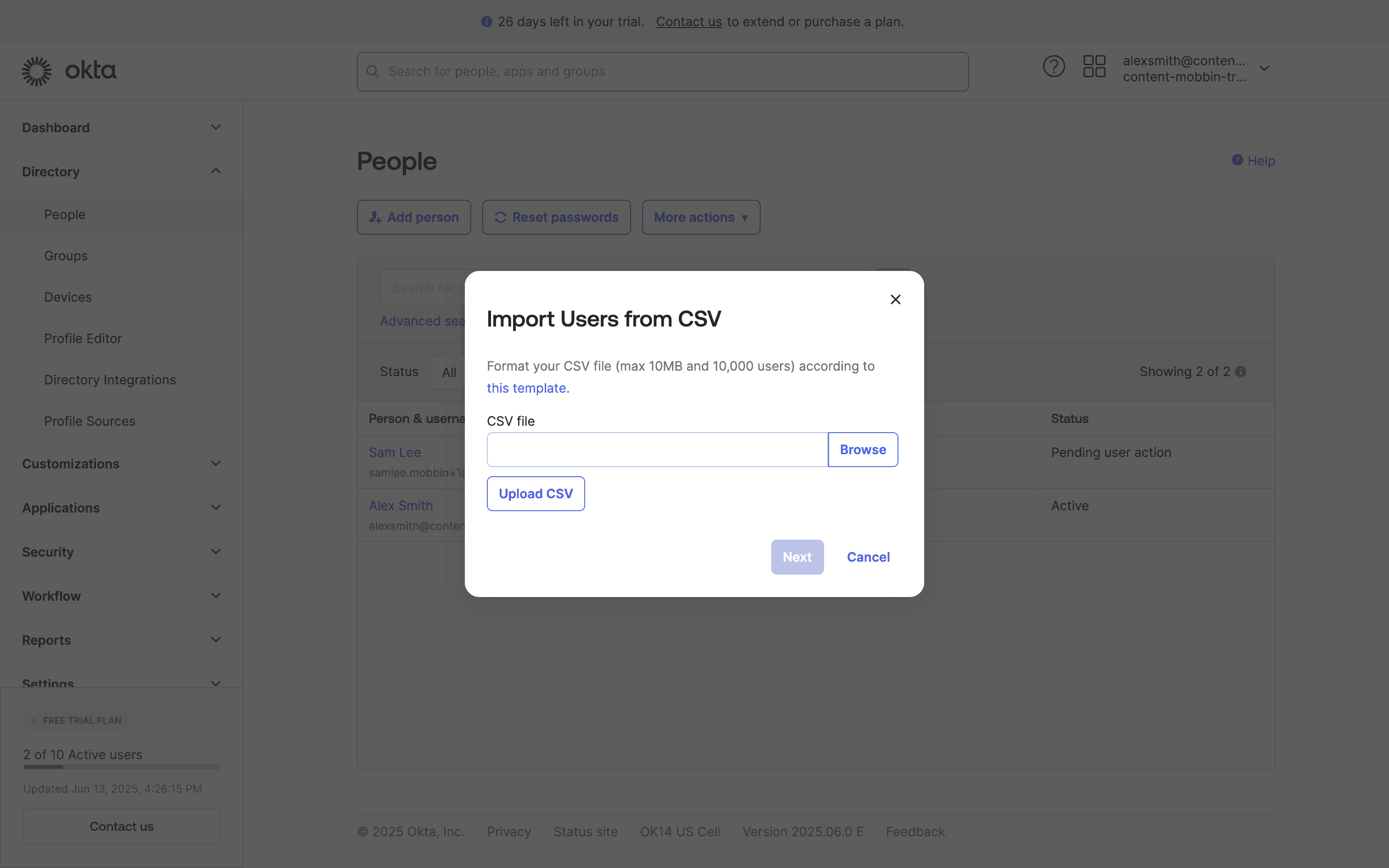1389x868 pixels.
Task: Collapse the Directory sidebar section
Action: click(x=216, y=172)
